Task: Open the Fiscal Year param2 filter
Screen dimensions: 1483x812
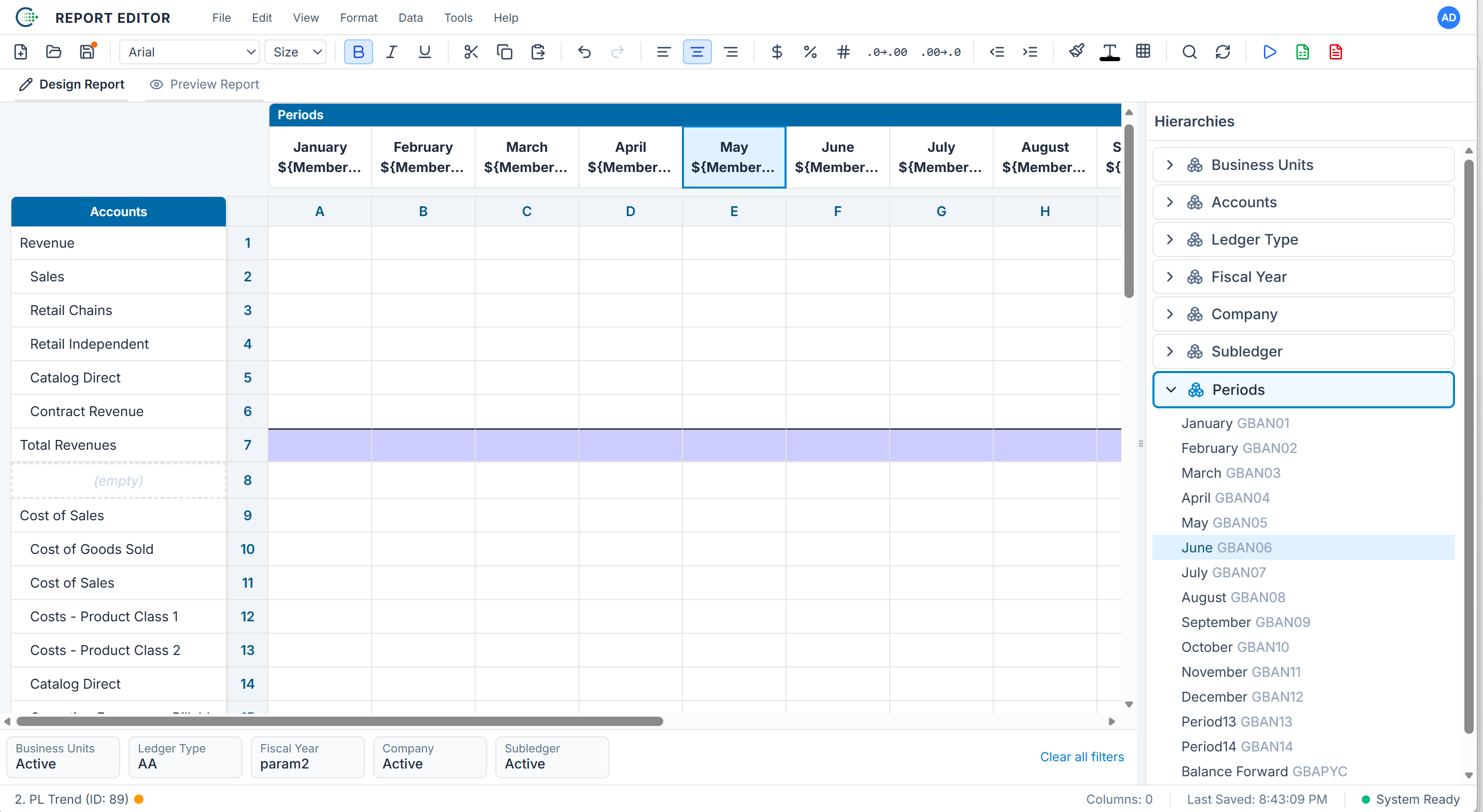Action: tap(307, 757)
